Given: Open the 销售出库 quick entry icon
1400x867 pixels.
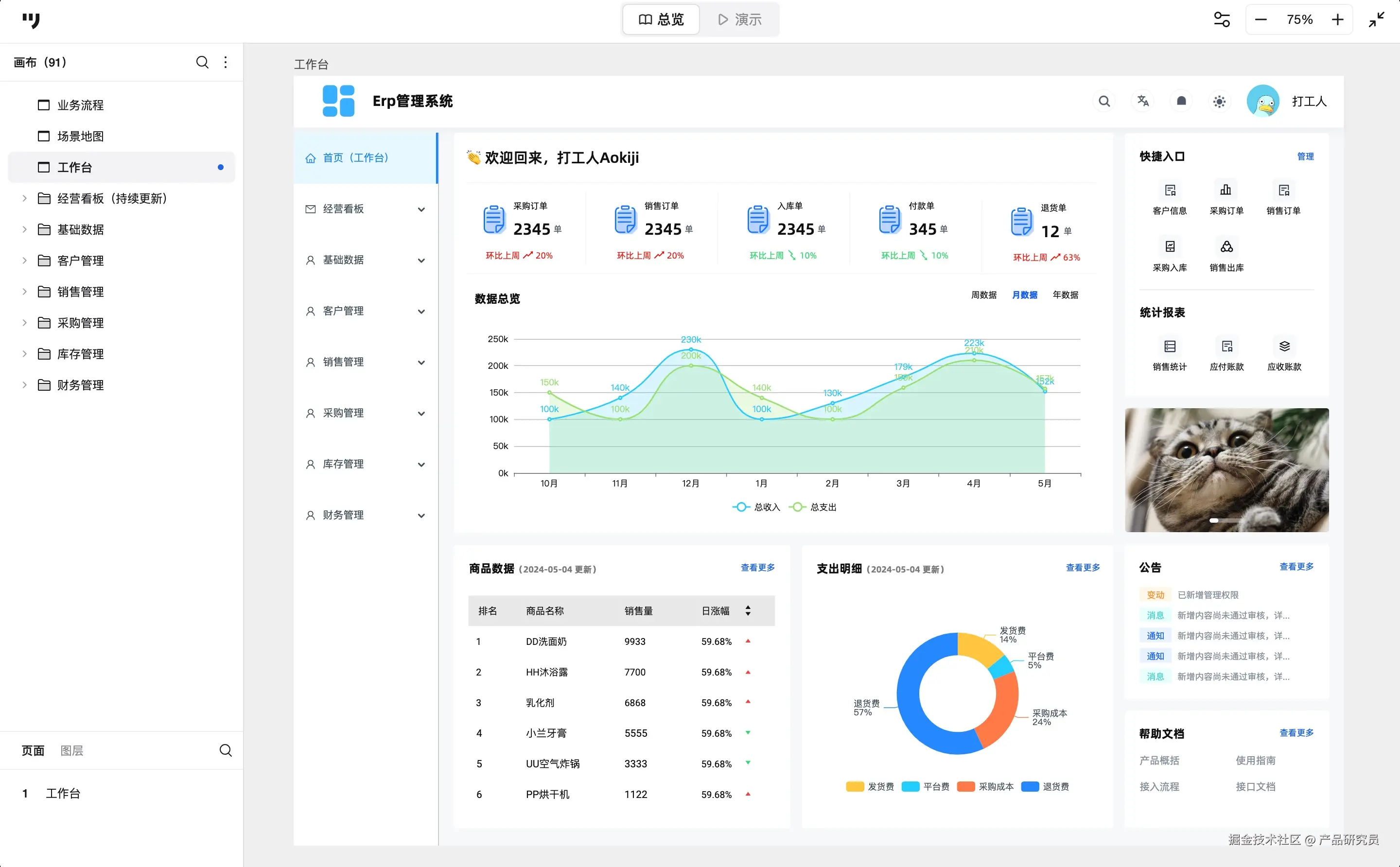Looking at the screenshot, I should [1226, 247].
